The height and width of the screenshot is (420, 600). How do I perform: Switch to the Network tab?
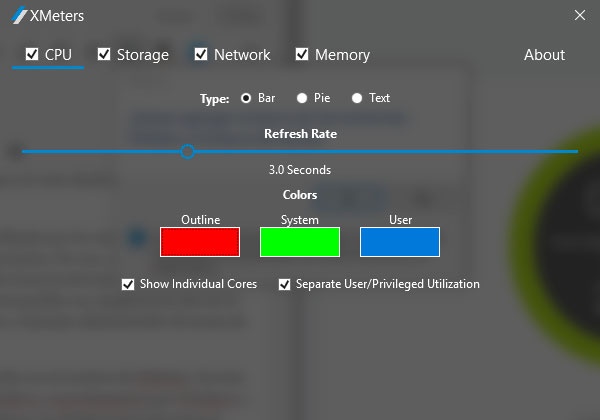(x=242, y=55)
